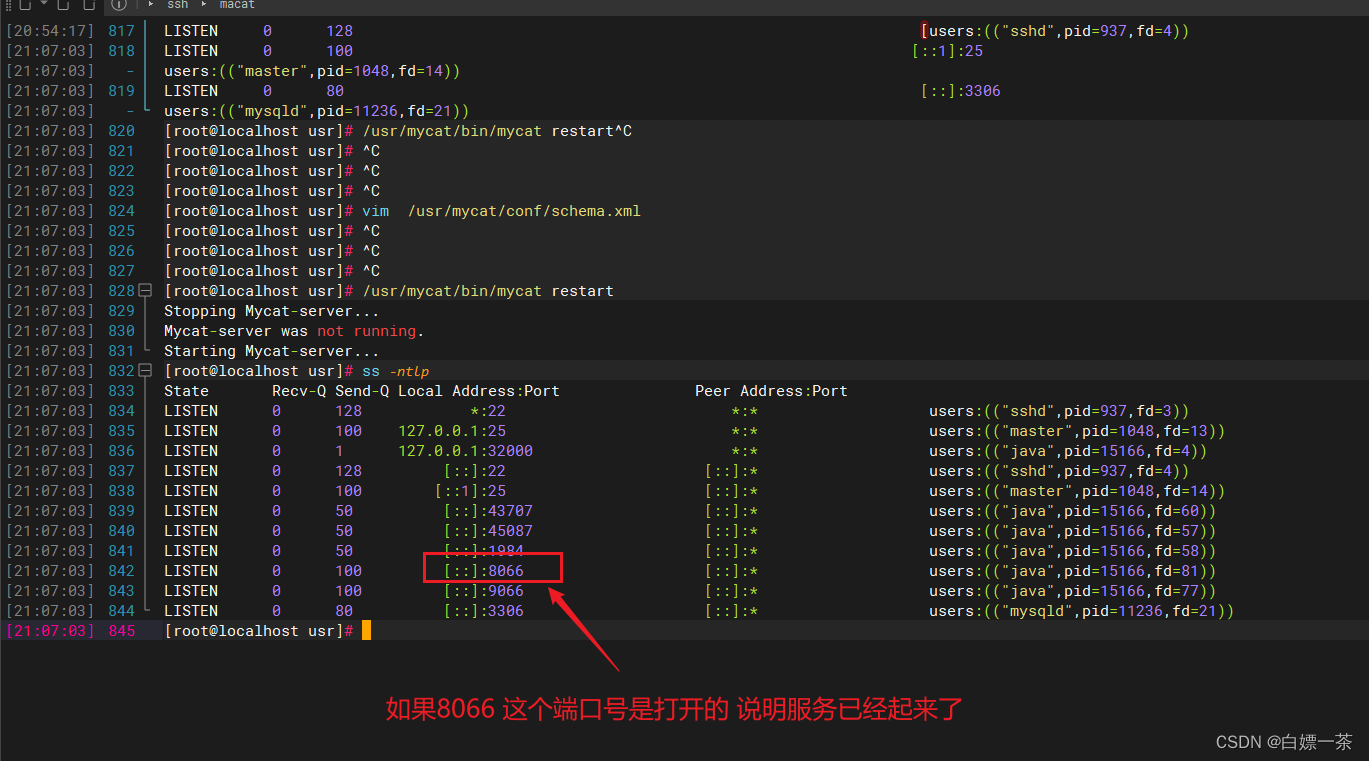Click the java users entry with fd=57
The height and width of the screenshot is (761, 1369).
[x=1073, y=531]
